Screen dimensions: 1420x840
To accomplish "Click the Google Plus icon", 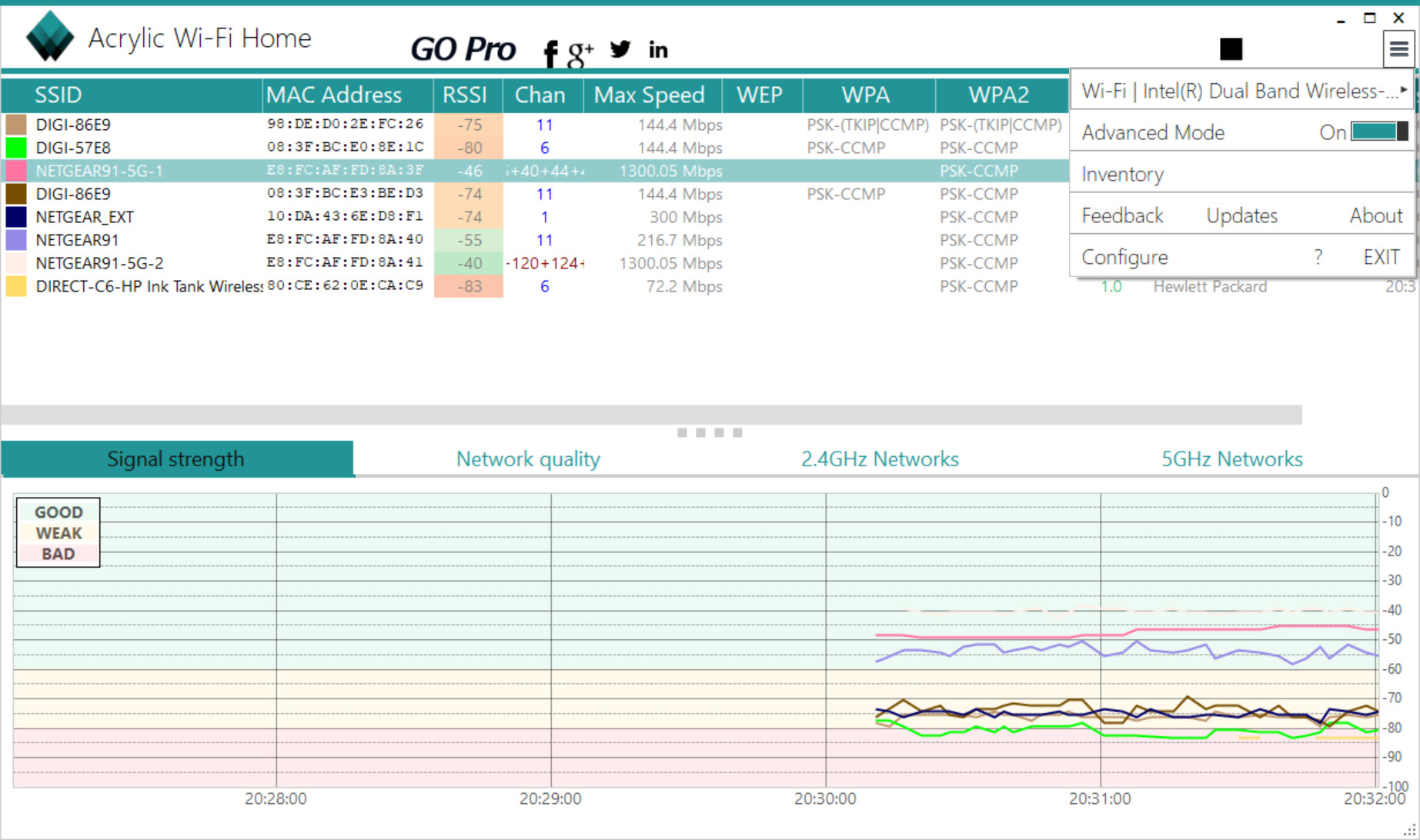I will [x=580, y=52].
